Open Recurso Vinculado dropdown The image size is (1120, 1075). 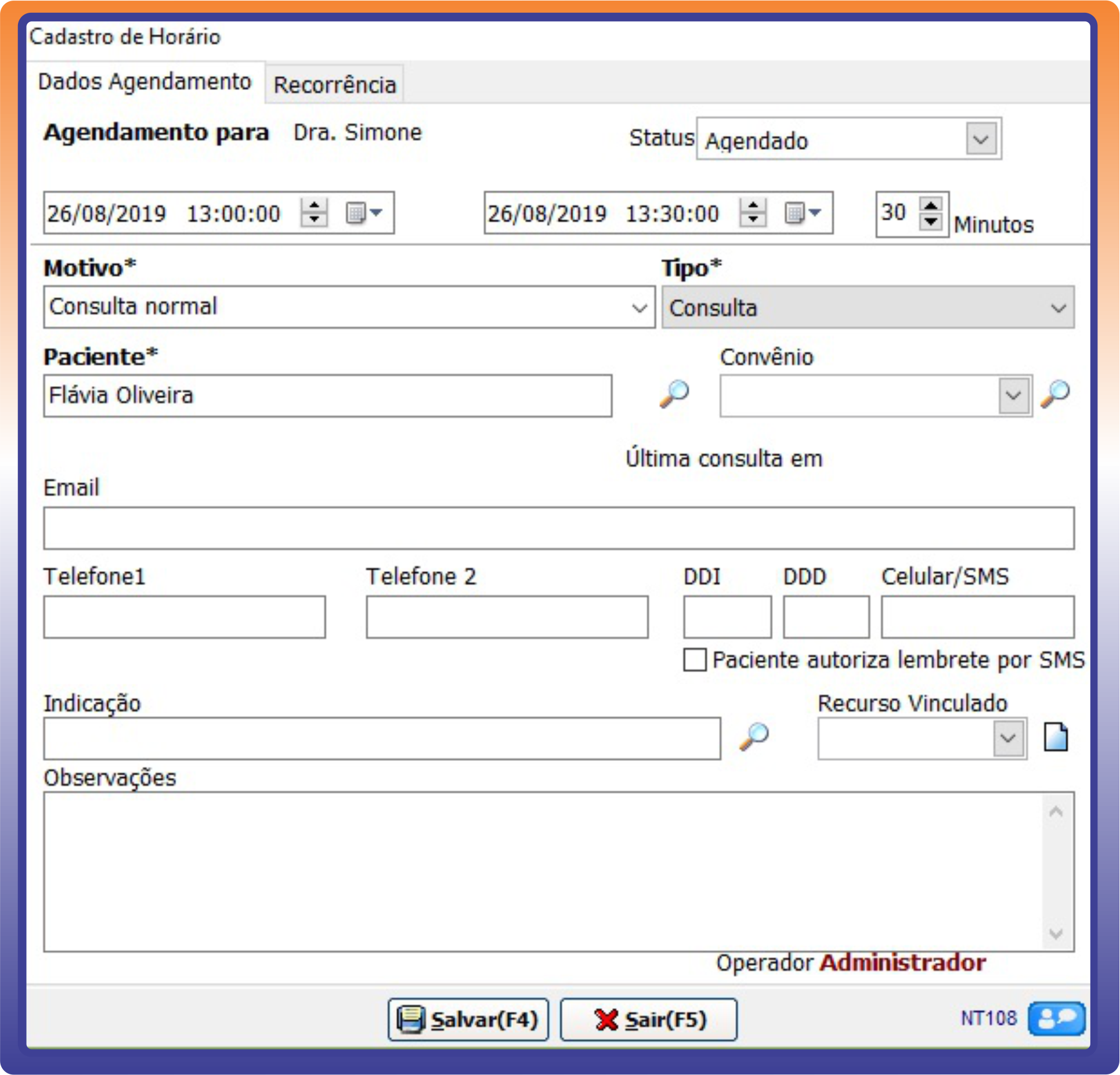pos(1007,738)
